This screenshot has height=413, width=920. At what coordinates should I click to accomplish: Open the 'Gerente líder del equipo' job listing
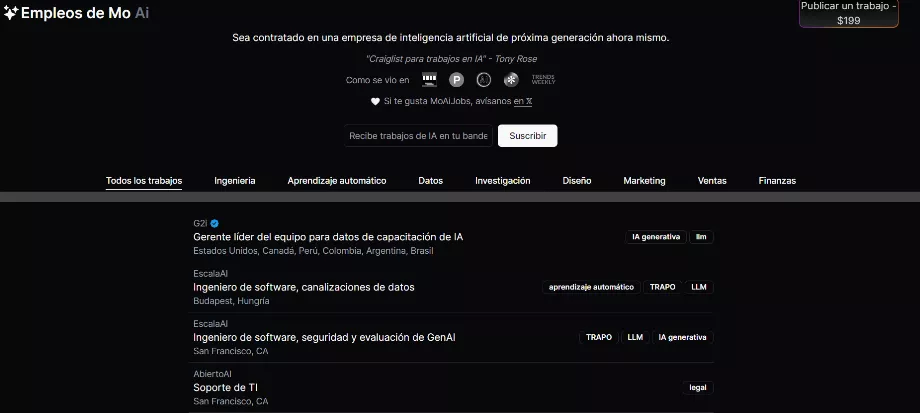coord(328,237)
